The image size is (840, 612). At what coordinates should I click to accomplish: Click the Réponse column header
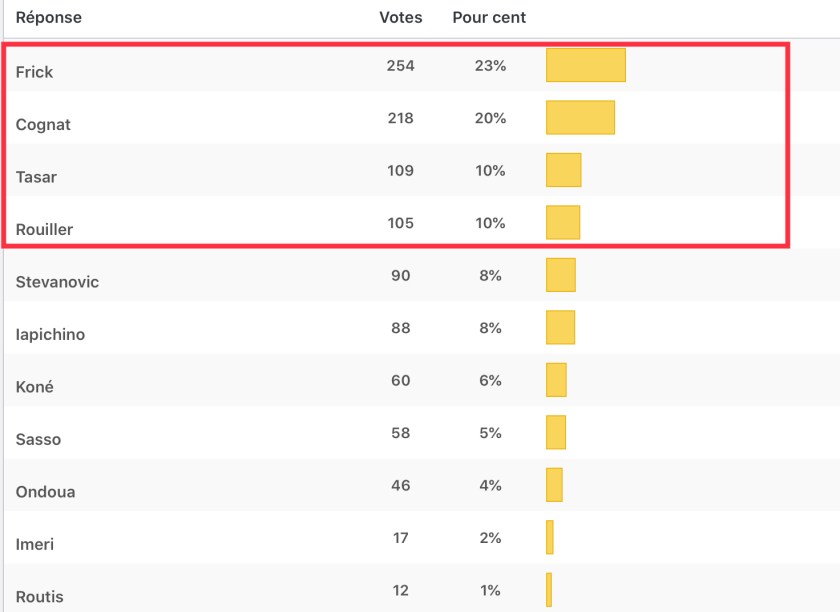(48, 18)
